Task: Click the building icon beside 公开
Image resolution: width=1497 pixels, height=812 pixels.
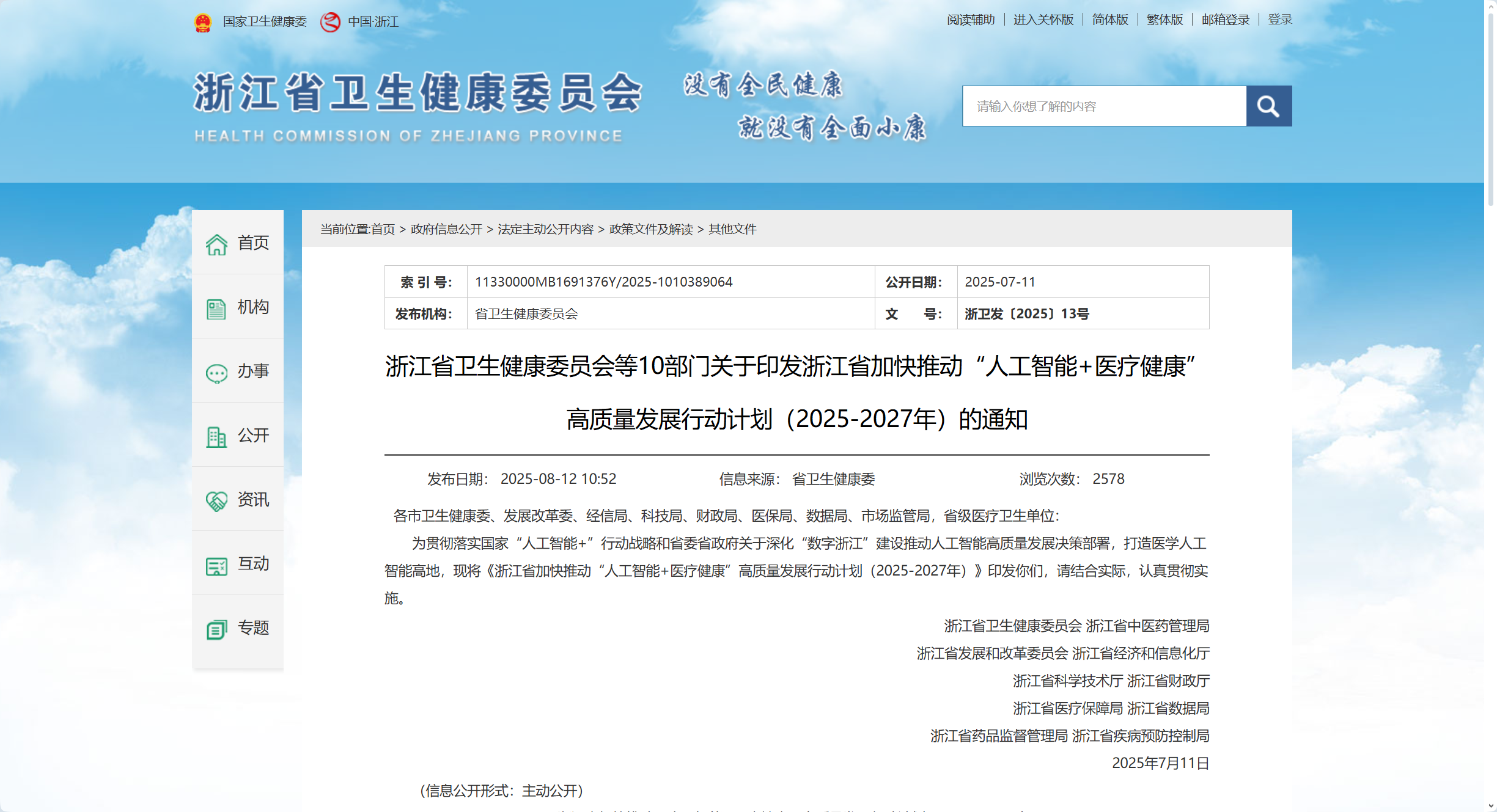Action: 216,437
